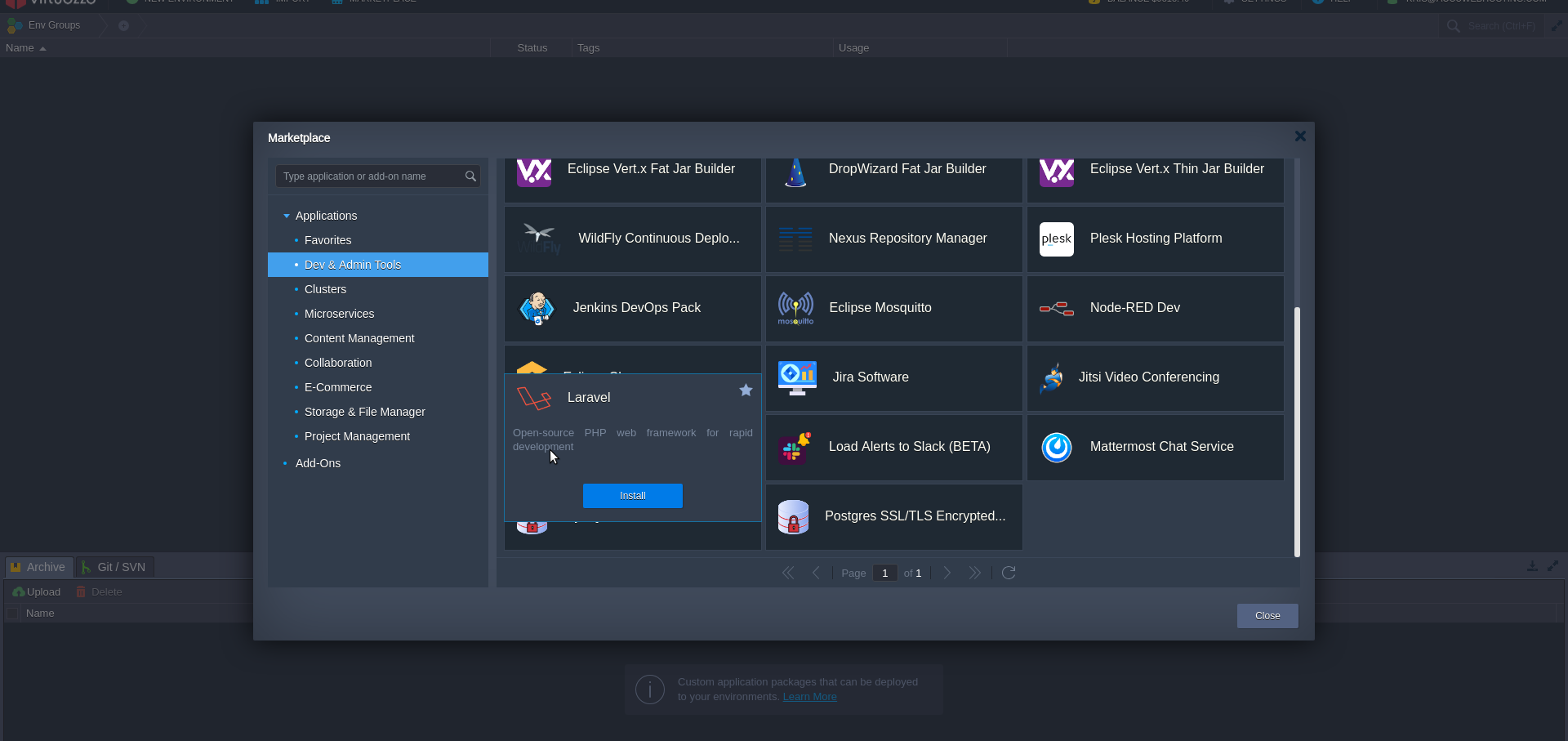Click the Postgres SSL/TLS Encrypted icon

pos(793,516)
